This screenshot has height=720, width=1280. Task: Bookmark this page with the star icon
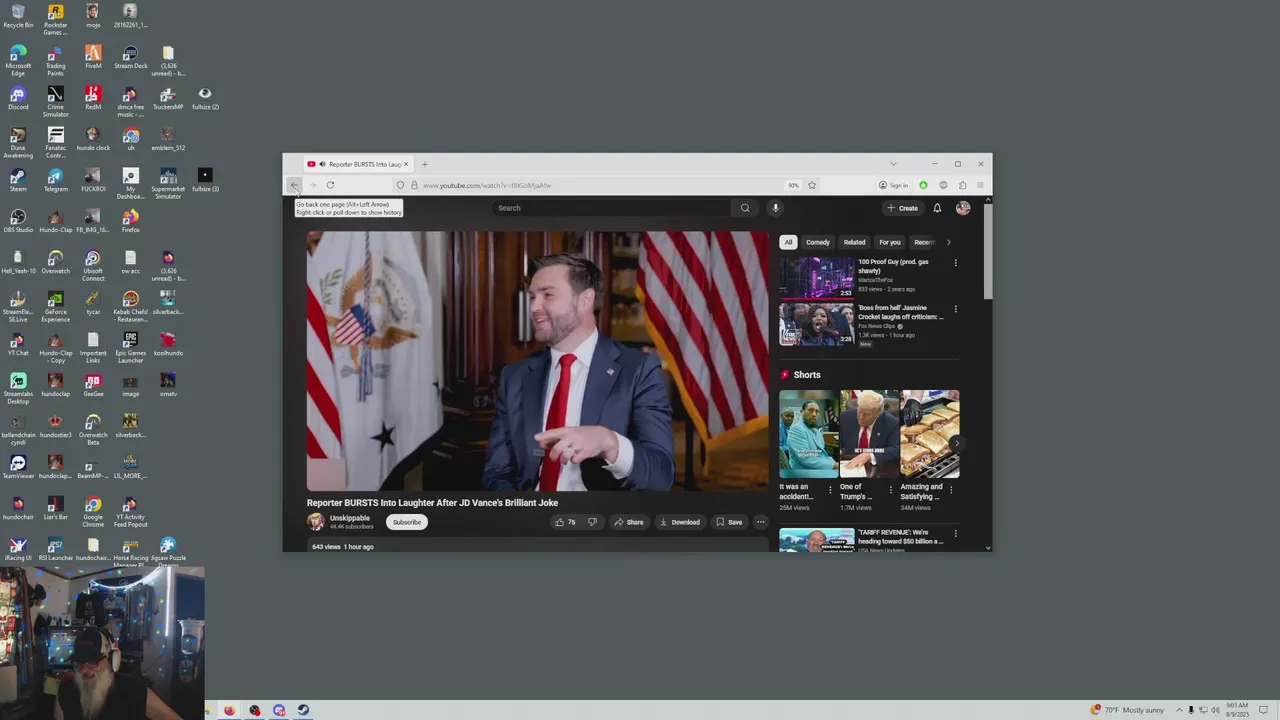[812, 185]
